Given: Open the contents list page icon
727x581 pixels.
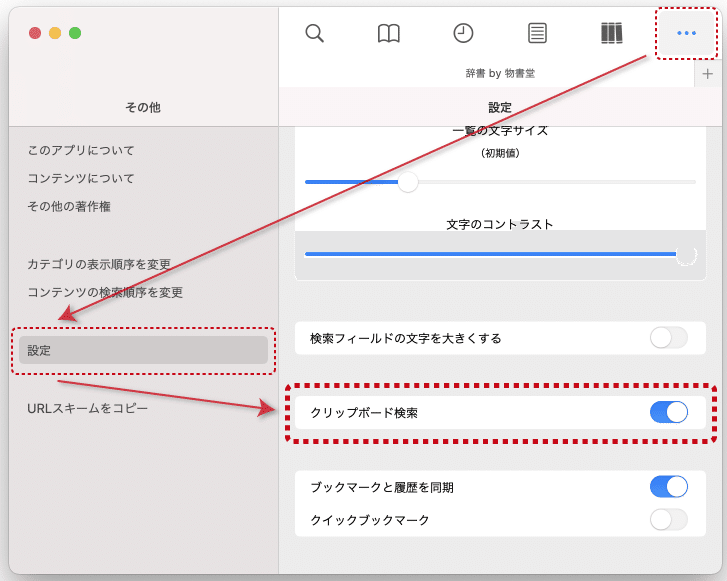Looking at the screenshot, I should click(537, 33).
